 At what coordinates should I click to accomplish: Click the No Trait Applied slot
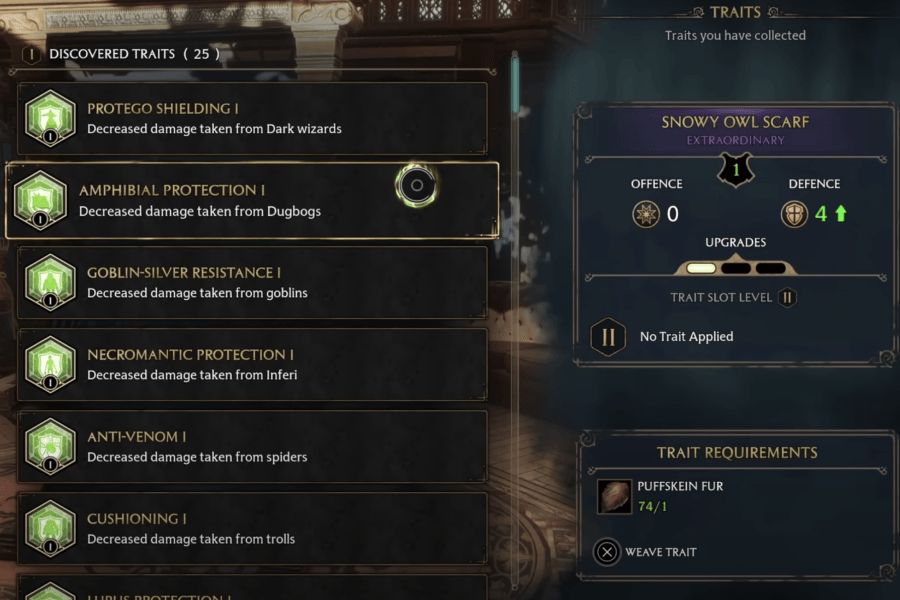700,336
